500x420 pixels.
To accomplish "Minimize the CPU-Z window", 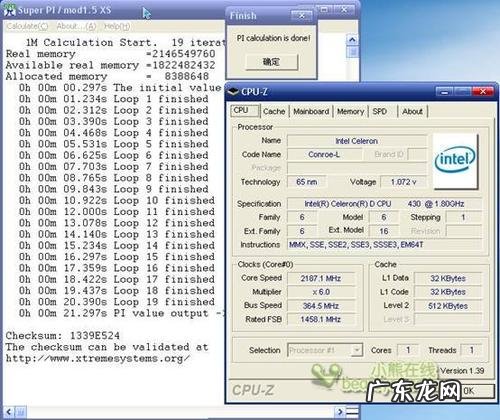I will (445, 91).
